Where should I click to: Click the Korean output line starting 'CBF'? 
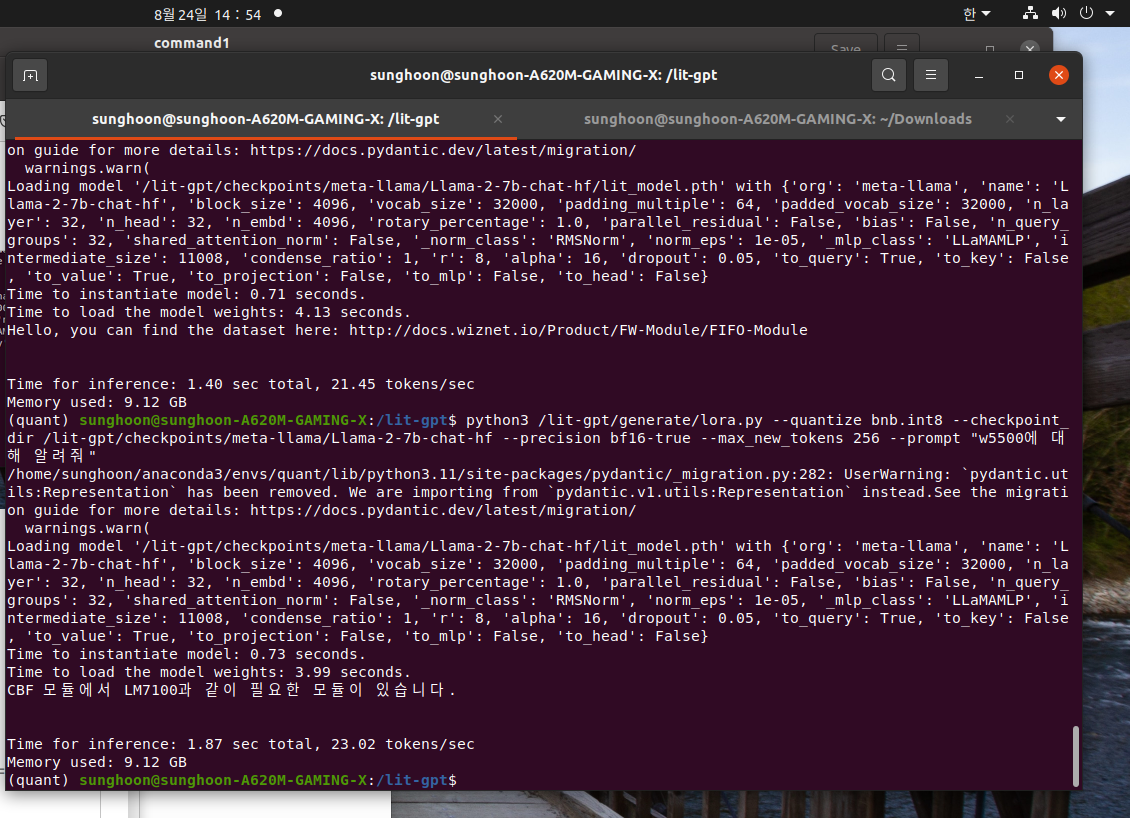point(231,690)
